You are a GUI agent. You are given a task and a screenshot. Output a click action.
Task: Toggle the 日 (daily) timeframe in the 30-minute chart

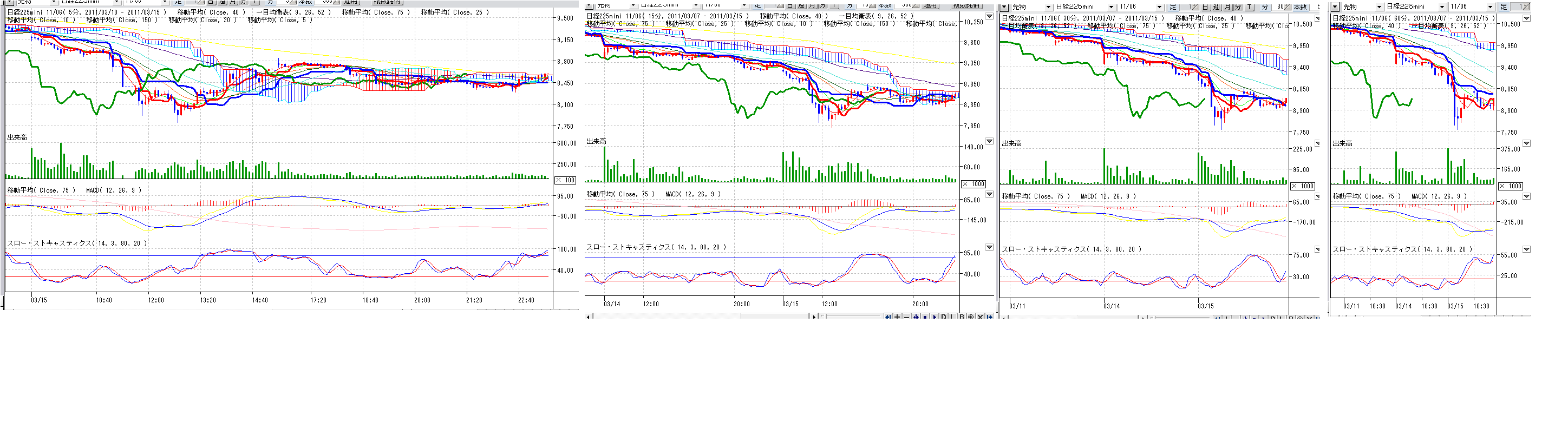[x=1205, y=6]
